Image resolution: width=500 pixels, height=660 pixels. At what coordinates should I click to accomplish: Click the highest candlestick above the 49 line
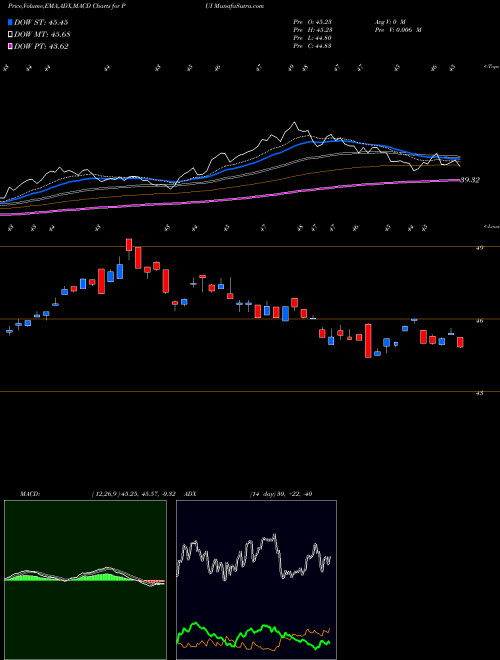(x=129, y=248)
